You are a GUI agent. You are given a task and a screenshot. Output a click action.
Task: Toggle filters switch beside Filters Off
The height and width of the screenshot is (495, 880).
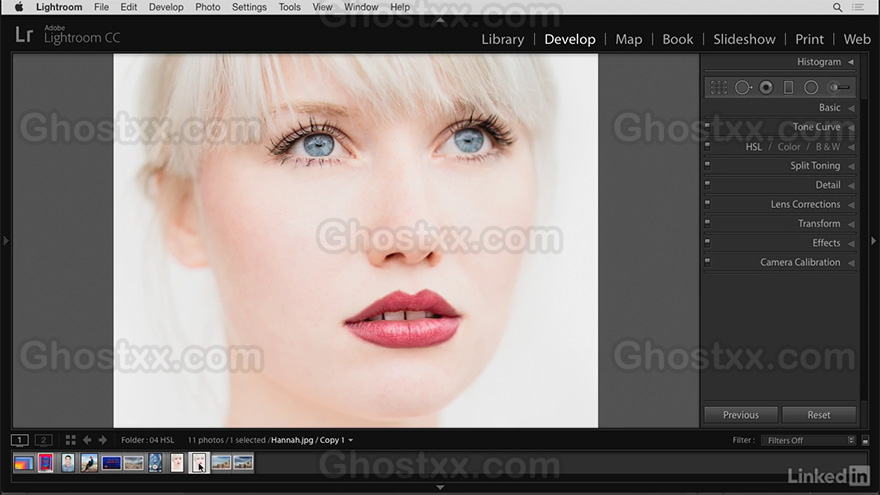pos(865,441)
